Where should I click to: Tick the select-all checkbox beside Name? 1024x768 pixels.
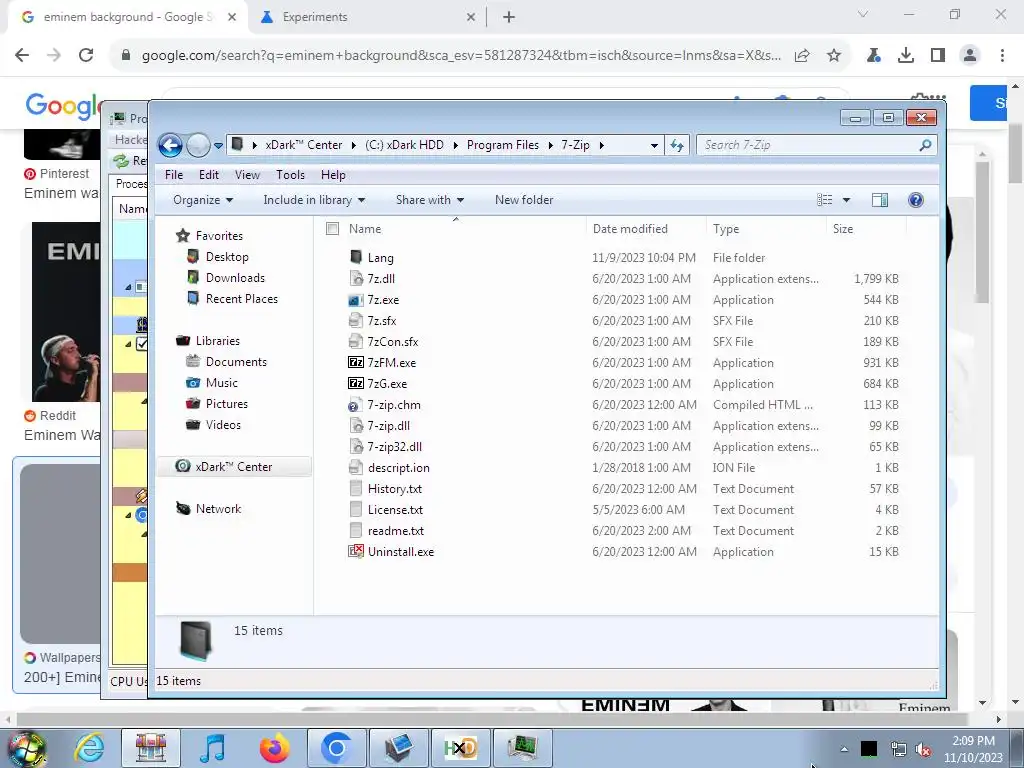[x=332, y=229]
